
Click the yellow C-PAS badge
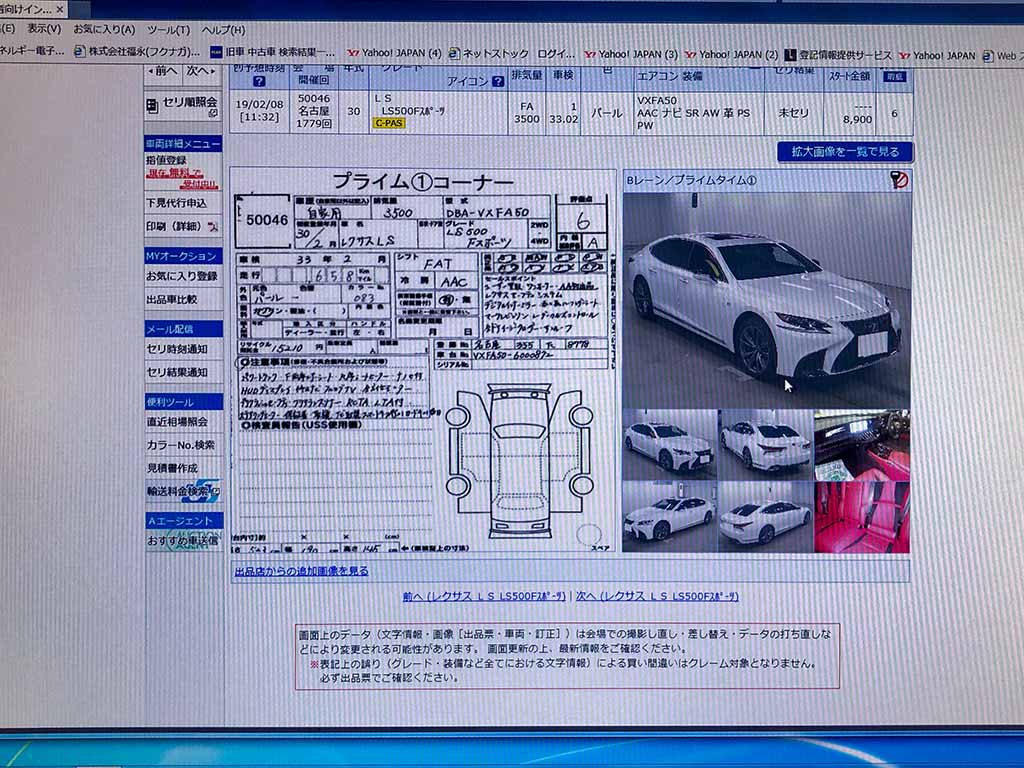pyautogui.click(x=388, y=123)
